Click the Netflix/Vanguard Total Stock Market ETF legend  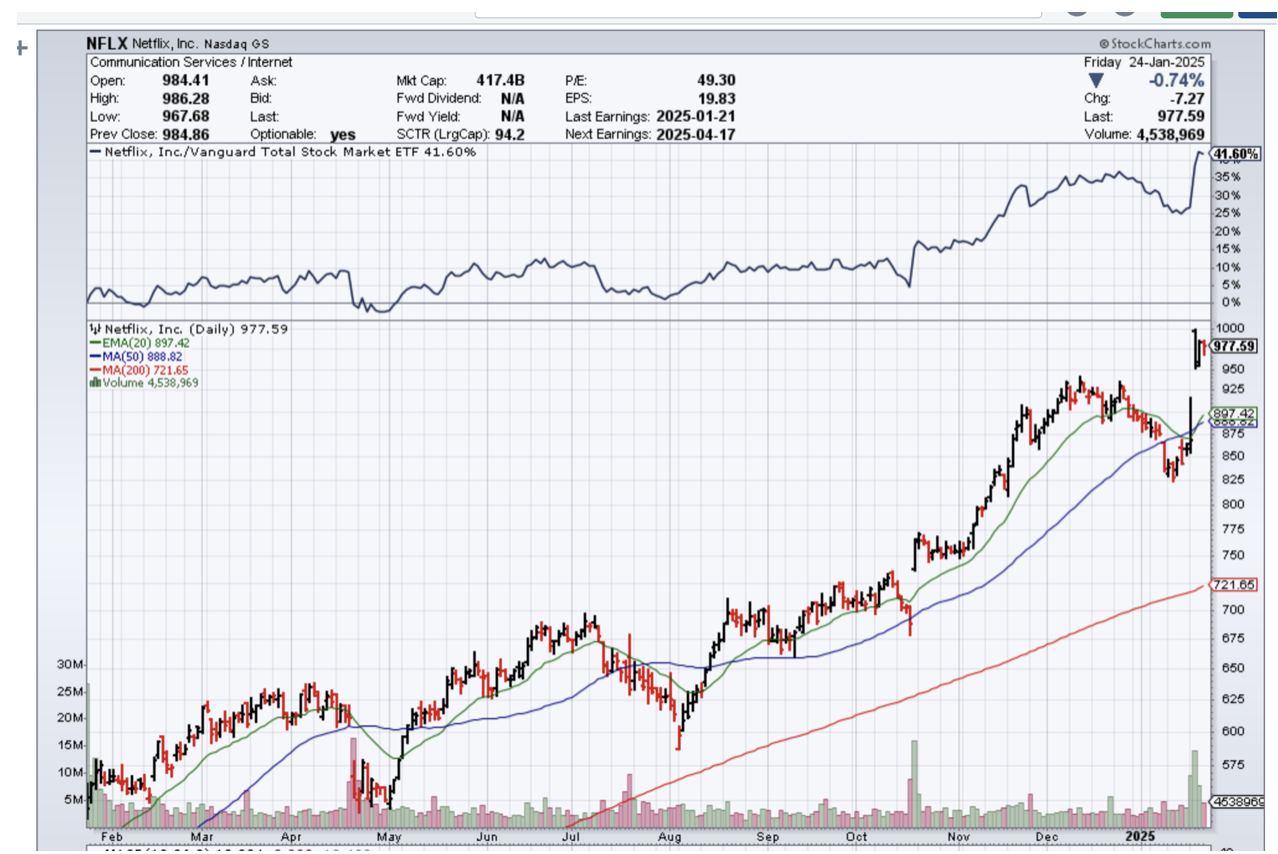point(283,152)
